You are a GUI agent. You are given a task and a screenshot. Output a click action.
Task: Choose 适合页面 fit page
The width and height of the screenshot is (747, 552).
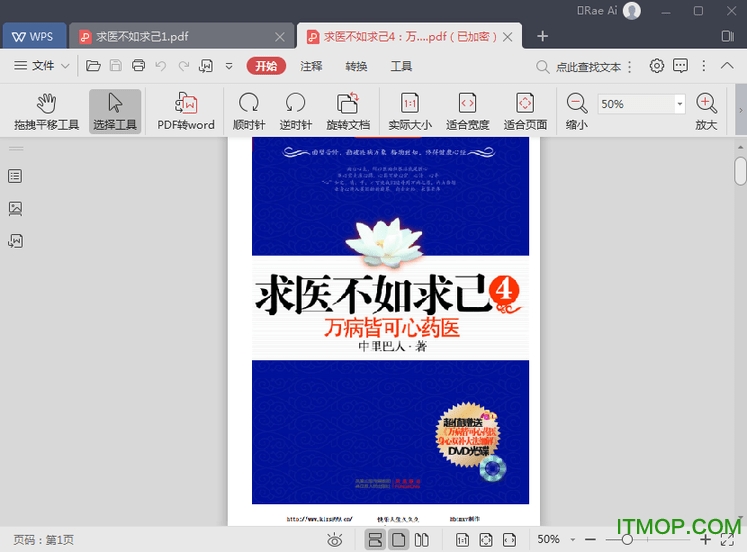click(x=525, y=111)
